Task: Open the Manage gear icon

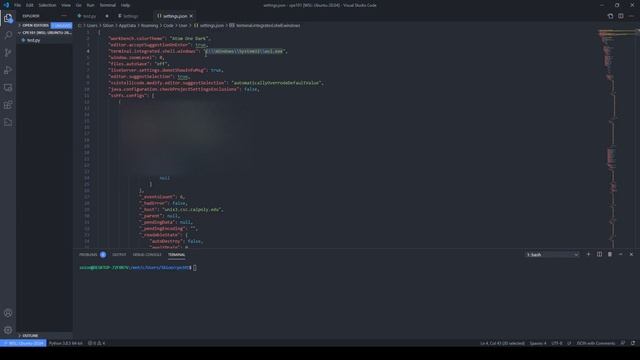Action: click(8, 330)
